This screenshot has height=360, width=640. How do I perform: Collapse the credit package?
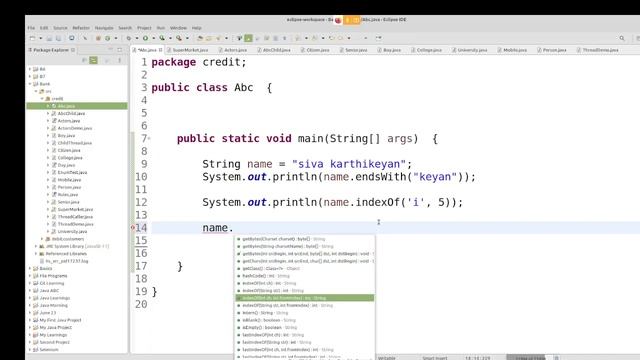coord(42,98)
